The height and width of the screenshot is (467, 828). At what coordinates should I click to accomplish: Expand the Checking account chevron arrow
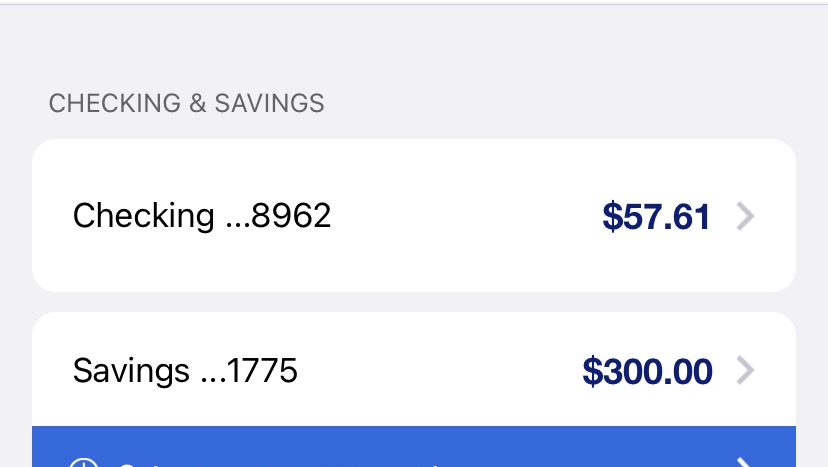click(745, 216)
